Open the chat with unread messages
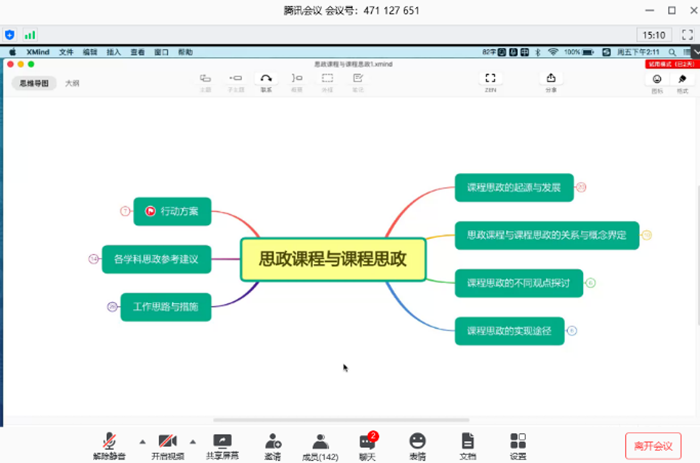 pos(367,444)
